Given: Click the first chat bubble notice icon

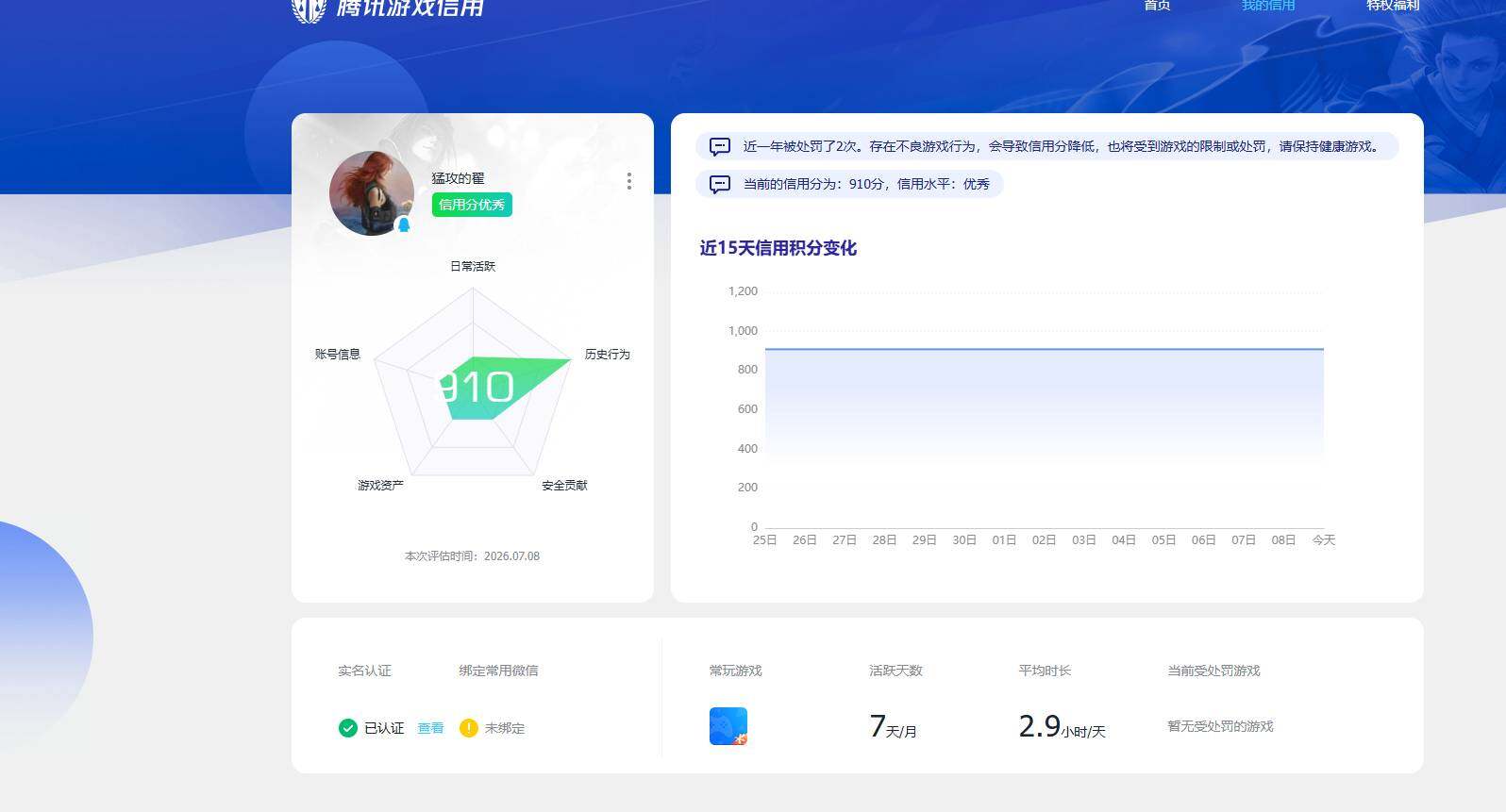Looking at the screenshot, I should pyautogui.click(x=720, y=146).
